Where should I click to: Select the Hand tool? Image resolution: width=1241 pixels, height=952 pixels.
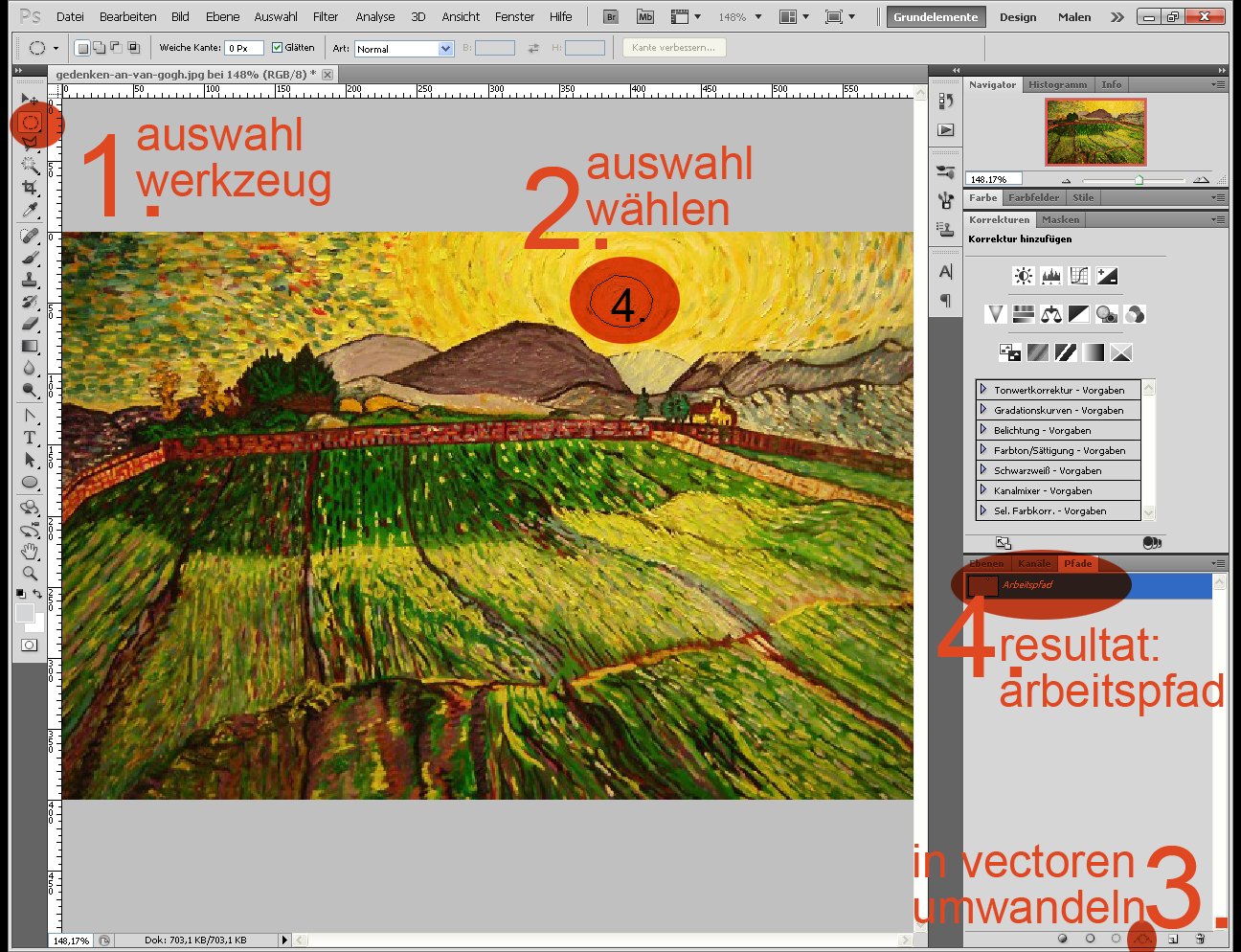point(30,552)
